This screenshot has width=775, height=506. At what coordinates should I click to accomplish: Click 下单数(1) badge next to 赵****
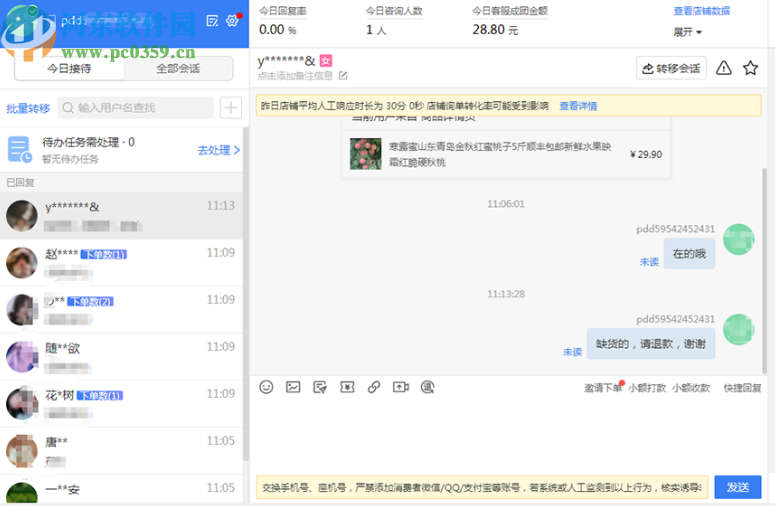click(x=104, y=254)
